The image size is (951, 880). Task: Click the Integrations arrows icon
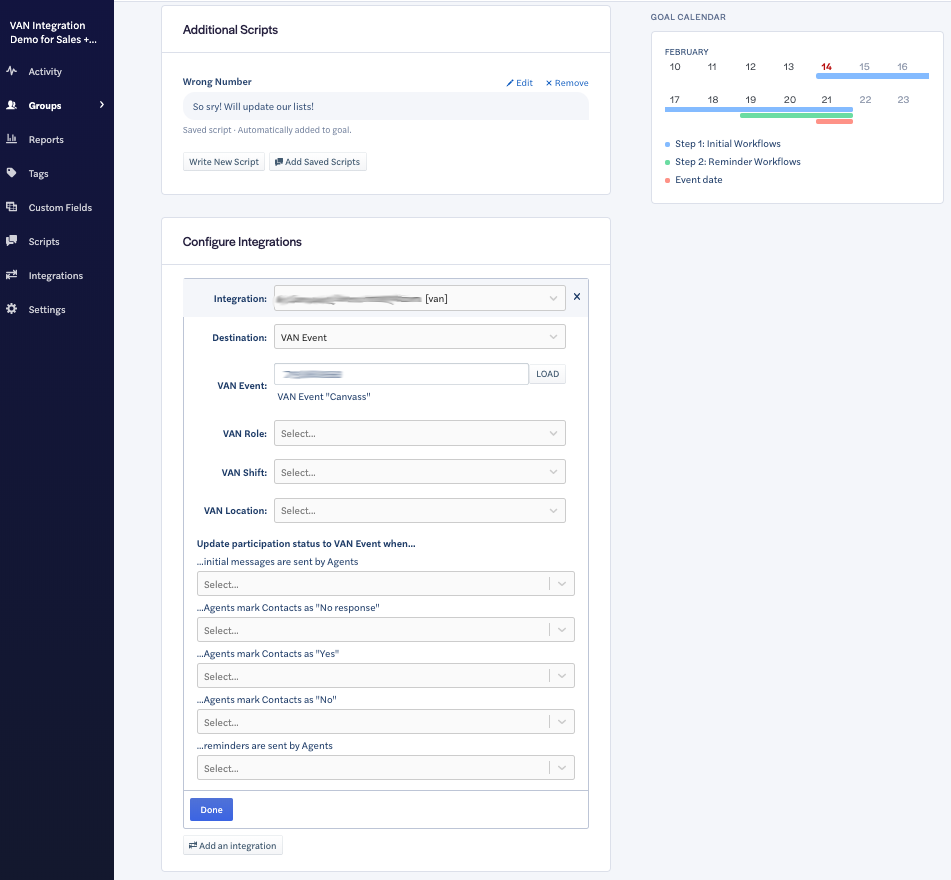pos(12,275)
